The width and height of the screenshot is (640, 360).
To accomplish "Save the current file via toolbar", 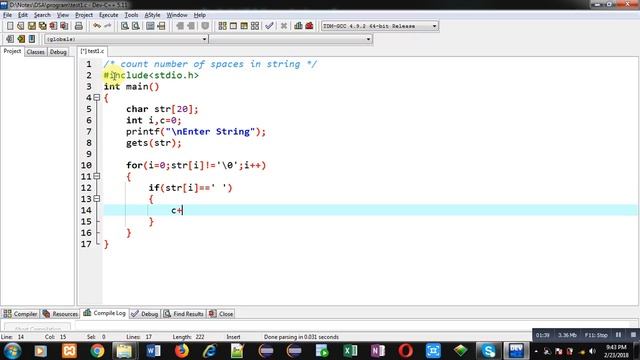I will point(31,26).
